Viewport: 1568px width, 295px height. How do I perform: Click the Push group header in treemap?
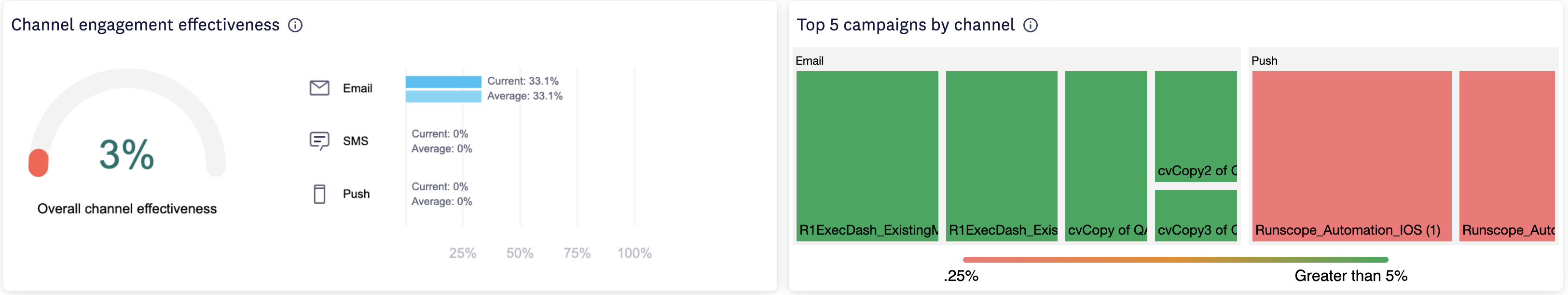pos(1264,61)
